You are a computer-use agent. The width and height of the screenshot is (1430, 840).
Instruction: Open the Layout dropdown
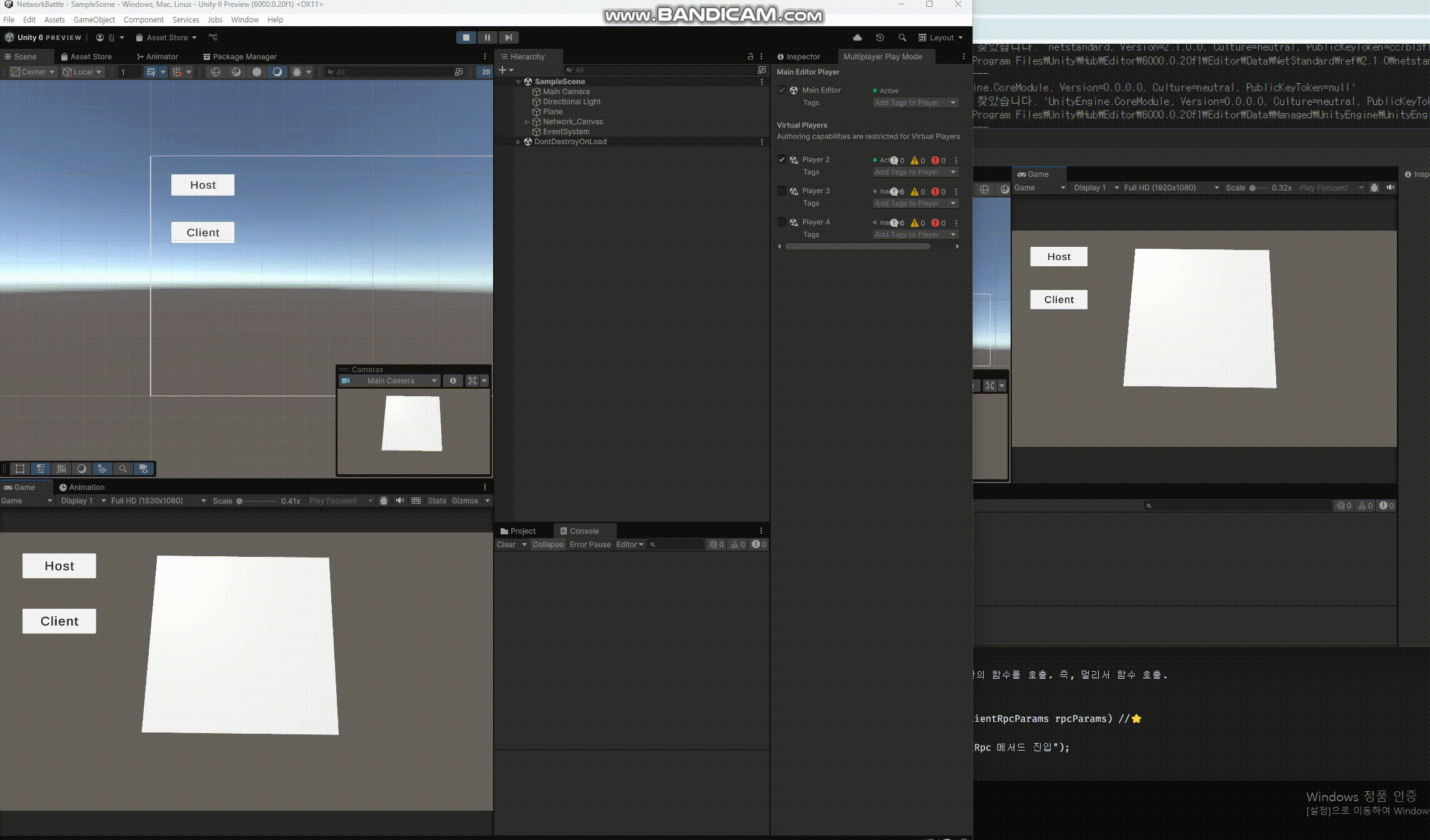click(941, 37)
